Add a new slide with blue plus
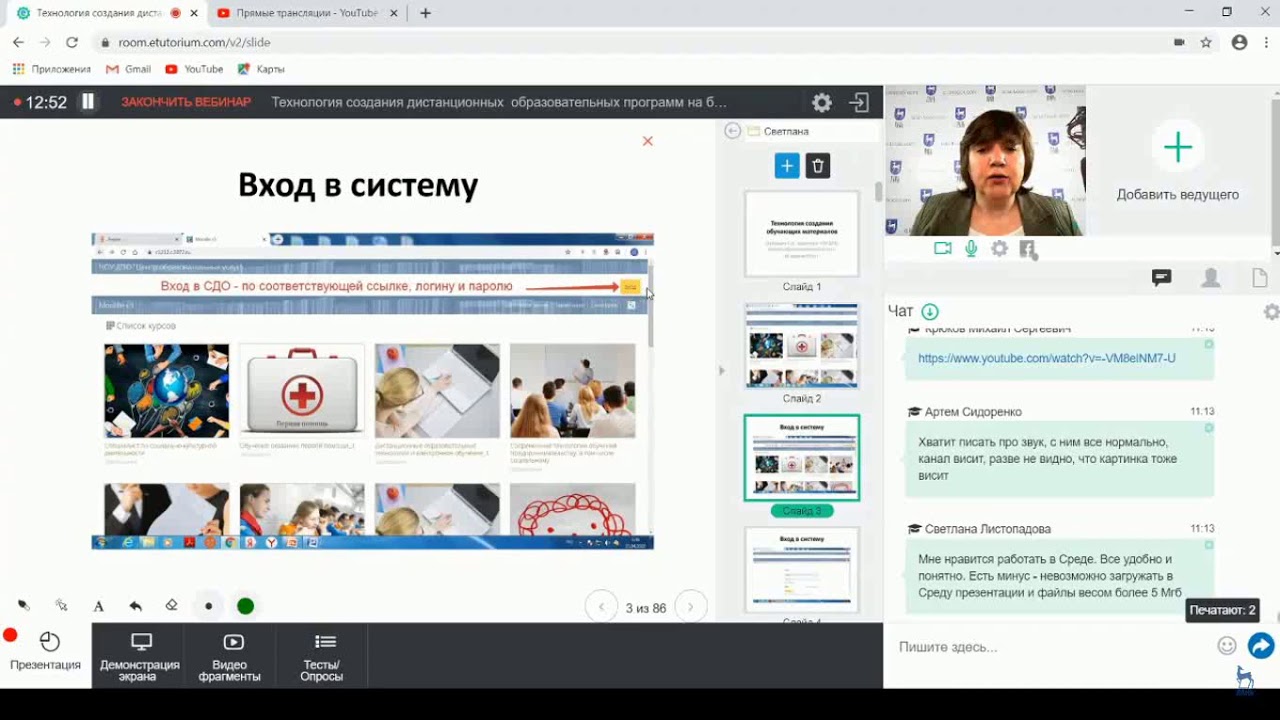This screenshot has height=720, width=1280. click(787, 166)
